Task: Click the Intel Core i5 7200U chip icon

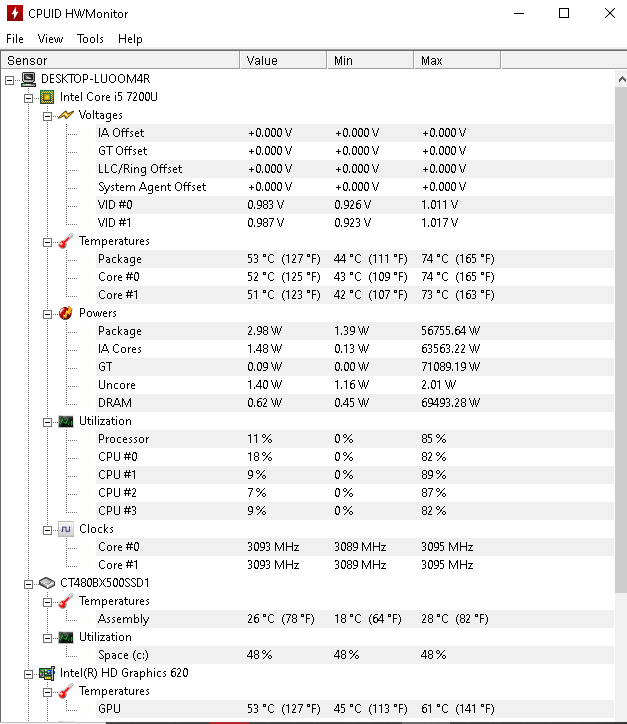Action: pyautogui.click(x=47, y=97)
